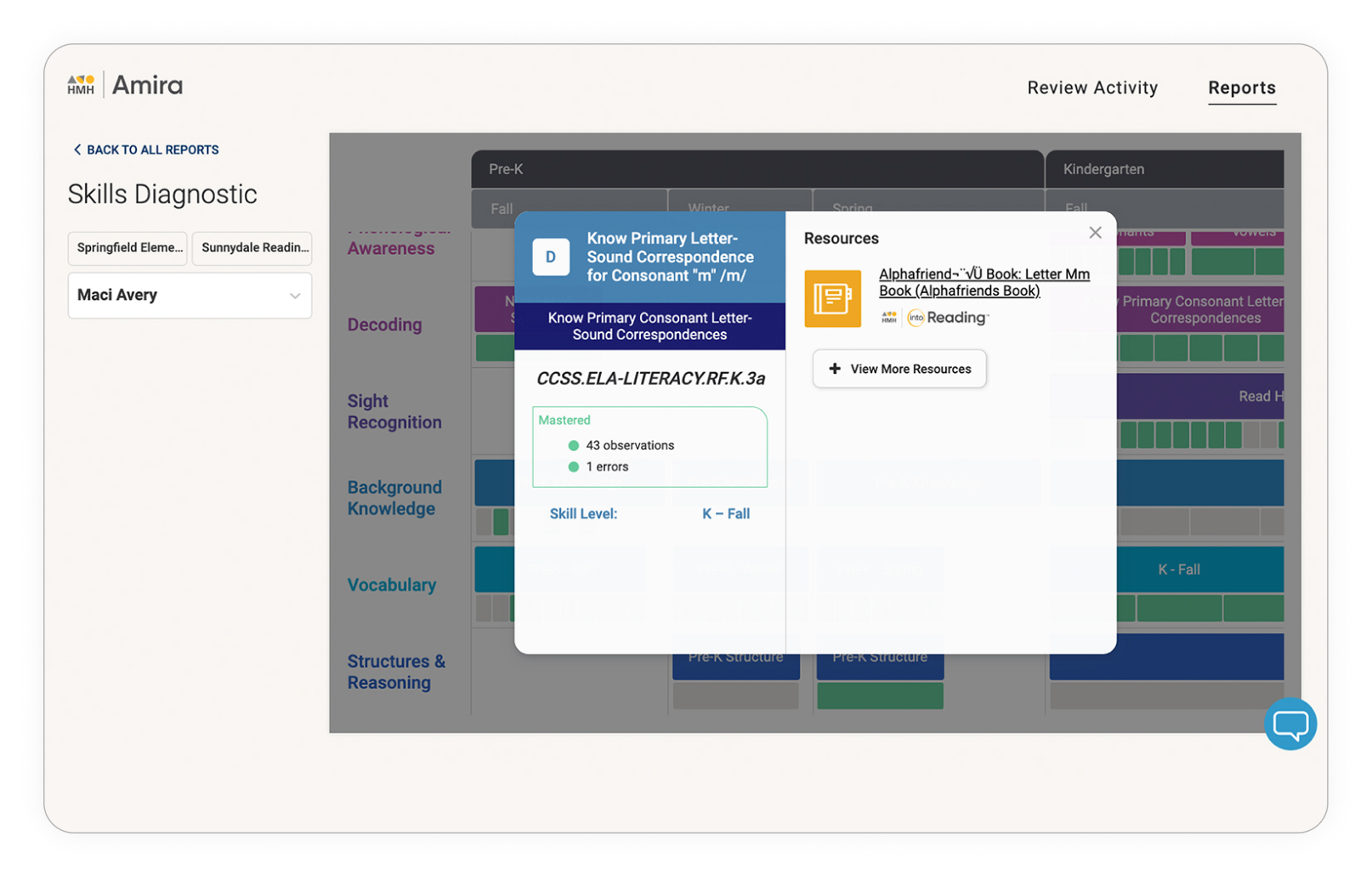1372x887 pixels.
Task: Select the Vocabulary skill category
Action: [392, 585]
